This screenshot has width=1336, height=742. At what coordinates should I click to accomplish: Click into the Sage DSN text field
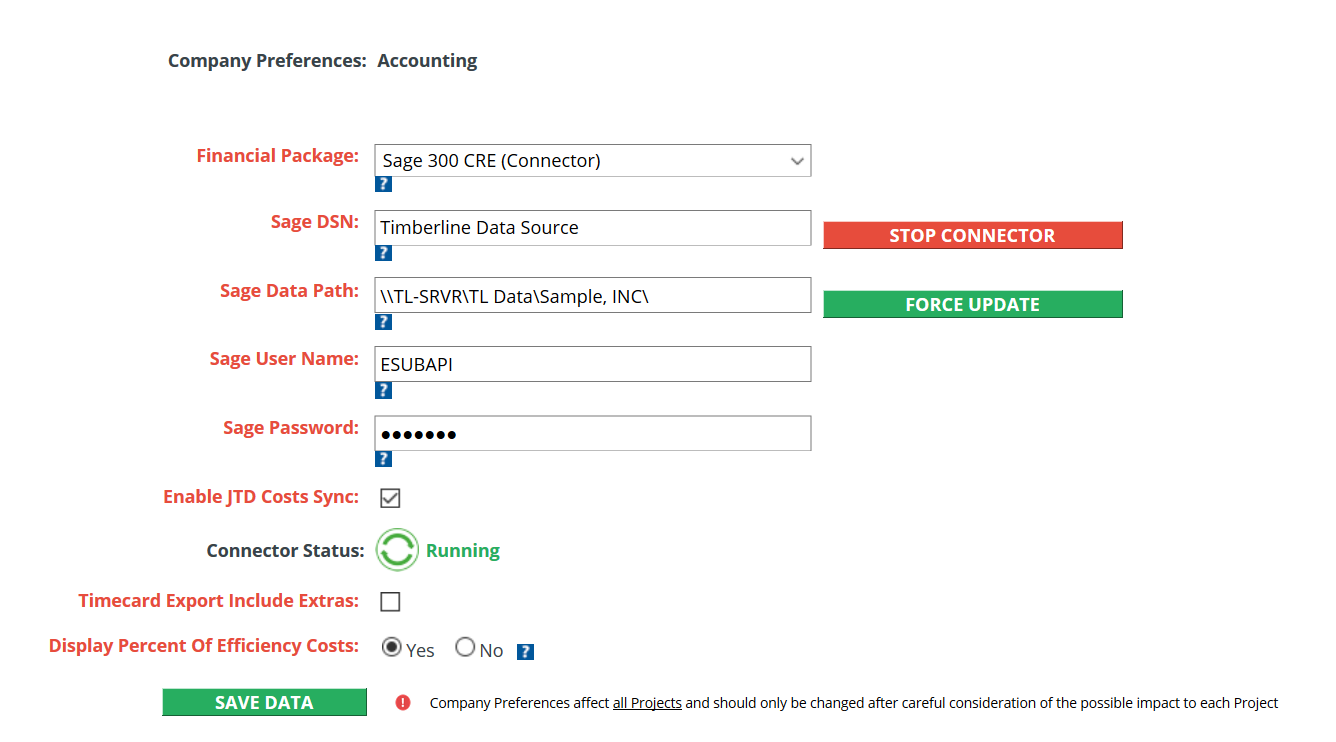(592, 228)
